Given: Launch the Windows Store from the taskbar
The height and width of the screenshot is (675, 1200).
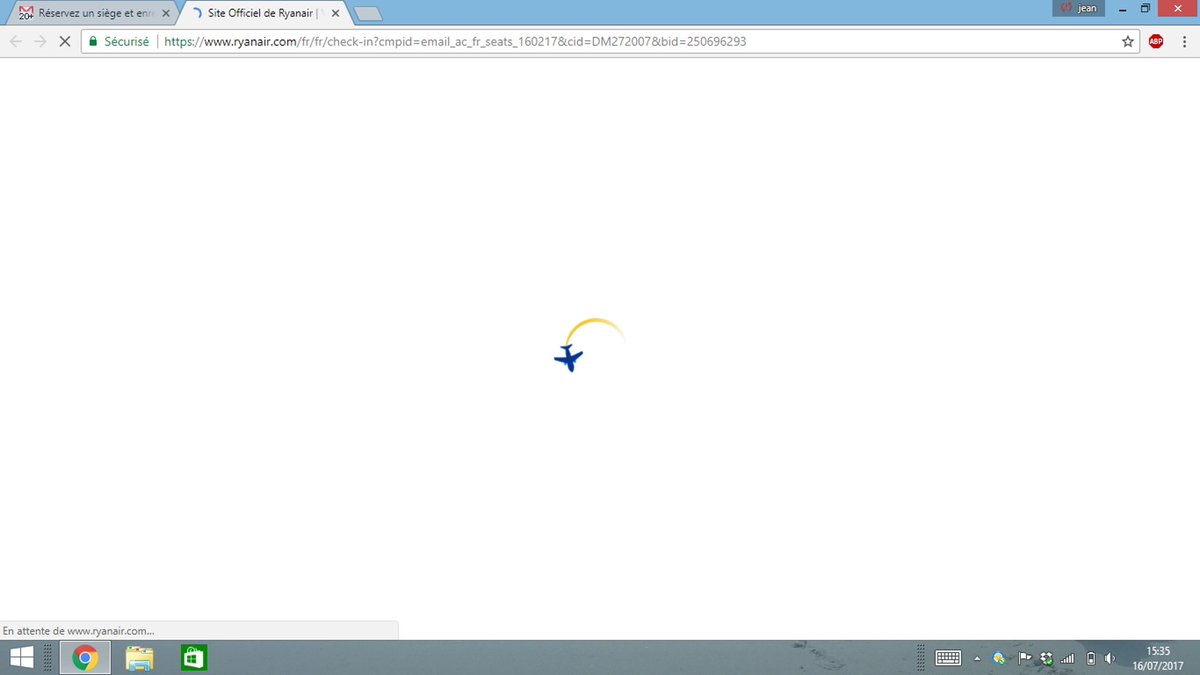Looking at the screenshot, I should [x=194, y=658].
